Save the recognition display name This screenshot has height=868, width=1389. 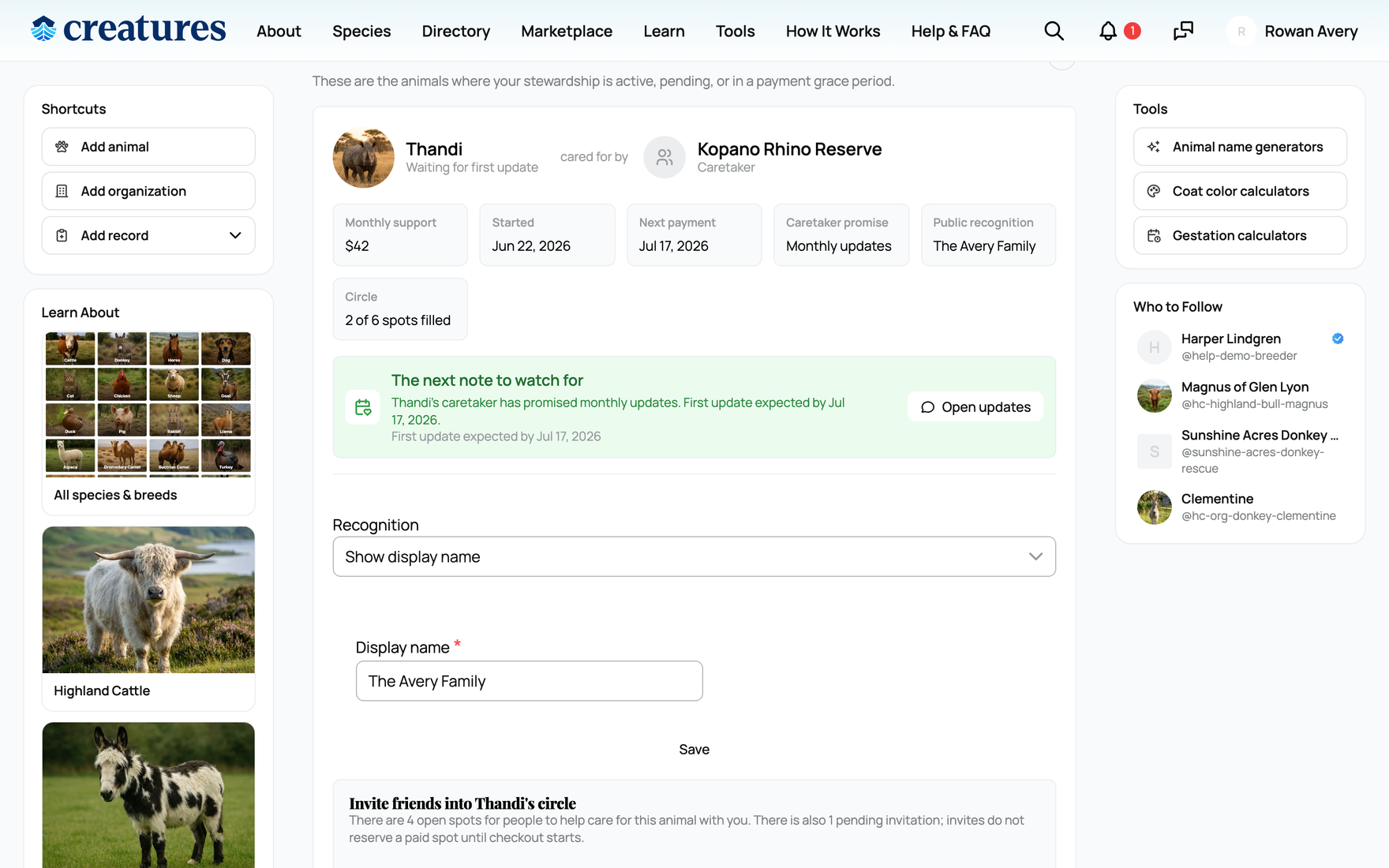tap(694, 750)
